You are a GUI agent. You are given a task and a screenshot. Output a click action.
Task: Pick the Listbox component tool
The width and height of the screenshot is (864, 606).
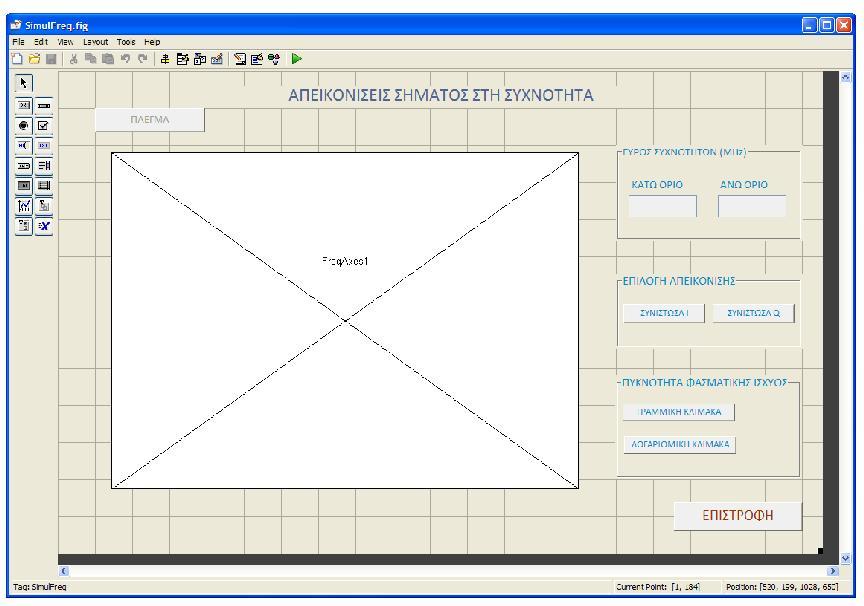pos(44,166)
